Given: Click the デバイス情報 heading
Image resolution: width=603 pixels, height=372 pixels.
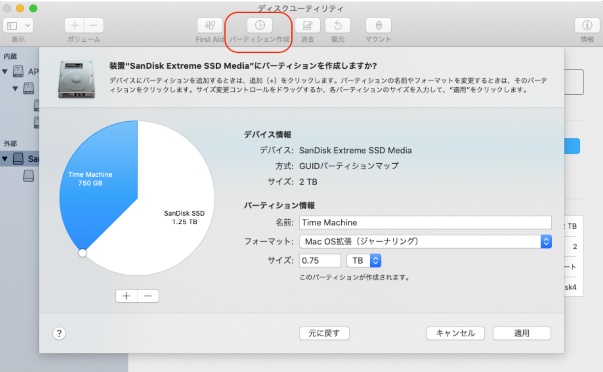Looking at the screenshot, I should [268, 134].
